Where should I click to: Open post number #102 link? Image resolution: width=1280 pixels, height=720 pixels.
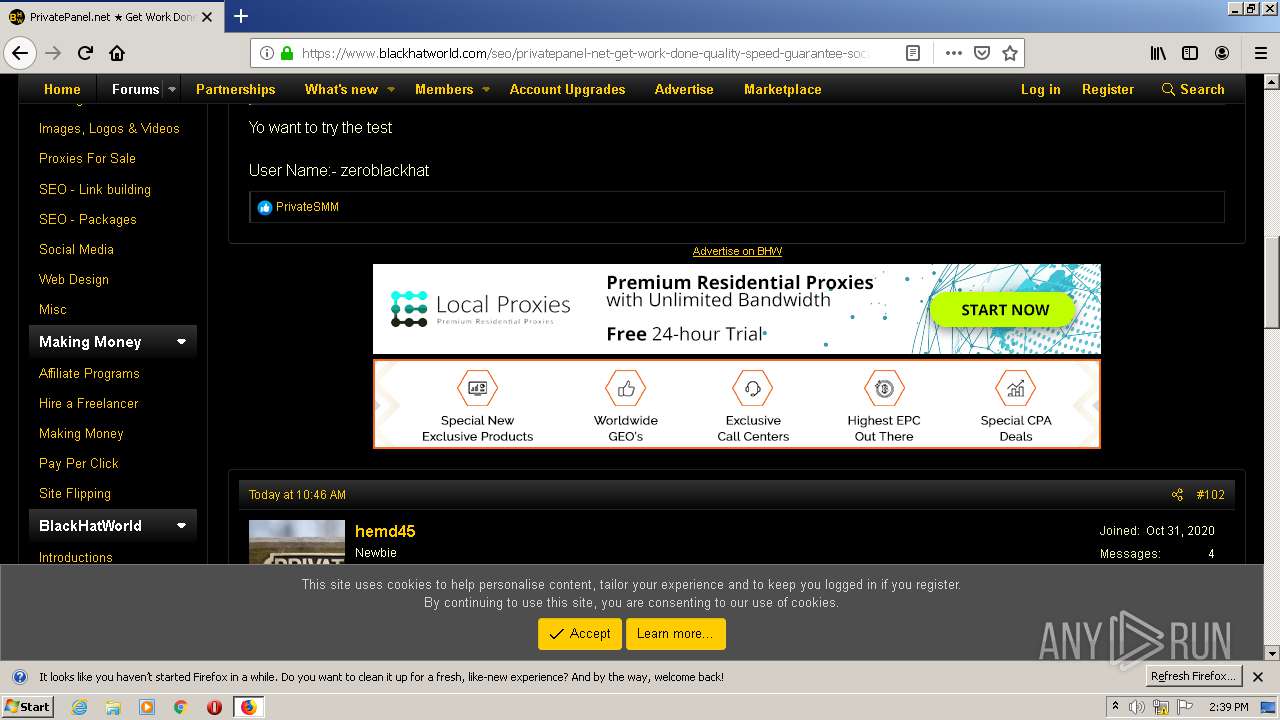[1210, 495]
